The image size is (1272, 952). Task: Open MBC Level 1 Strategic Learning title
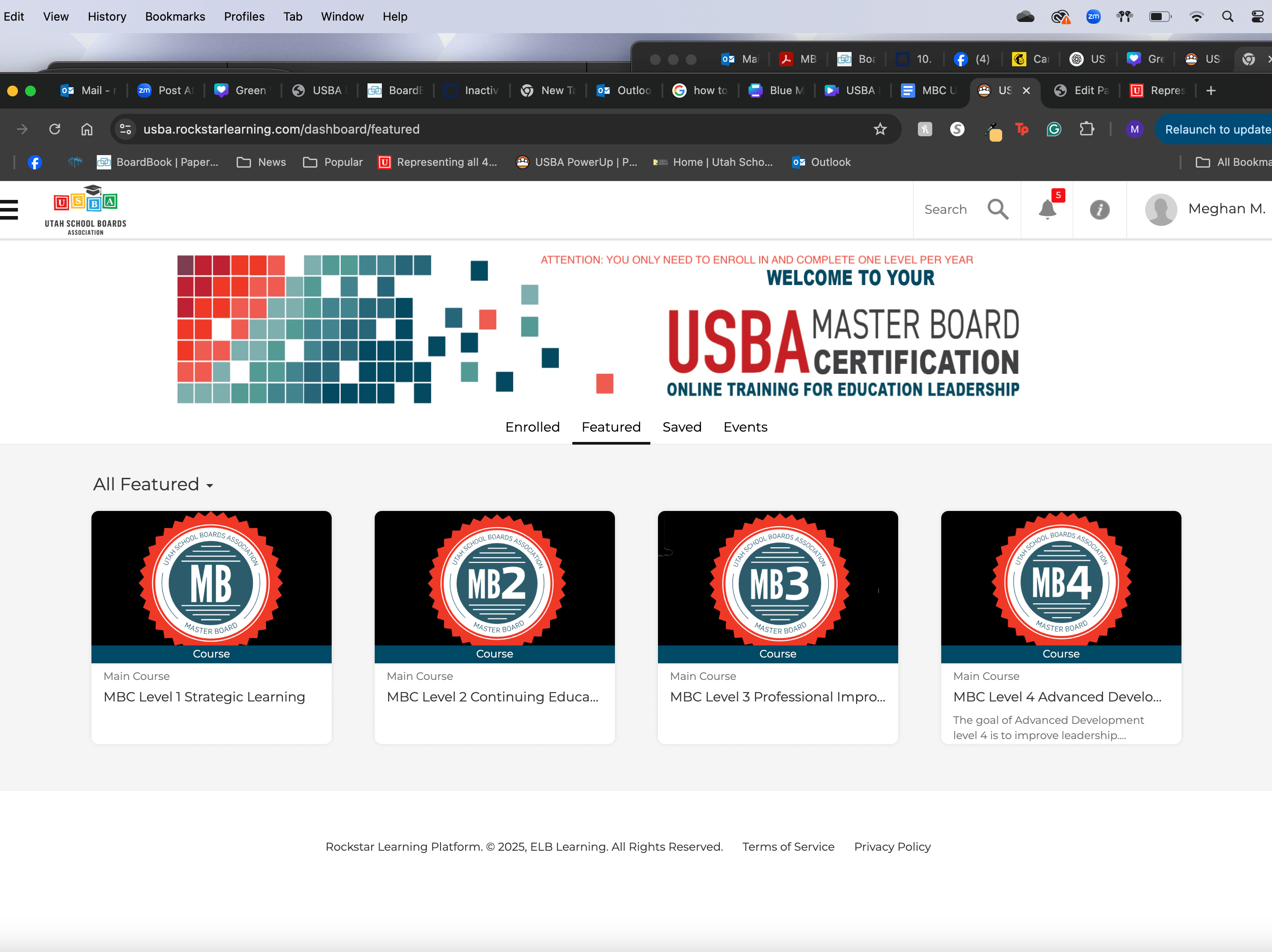[204, 697]
